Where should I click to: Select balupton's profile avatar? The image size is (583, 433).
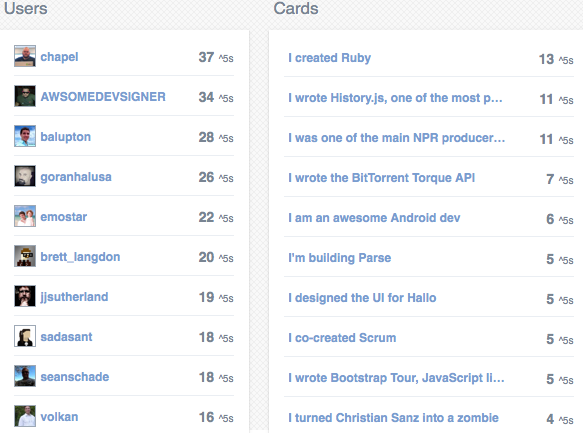[25, 136]
